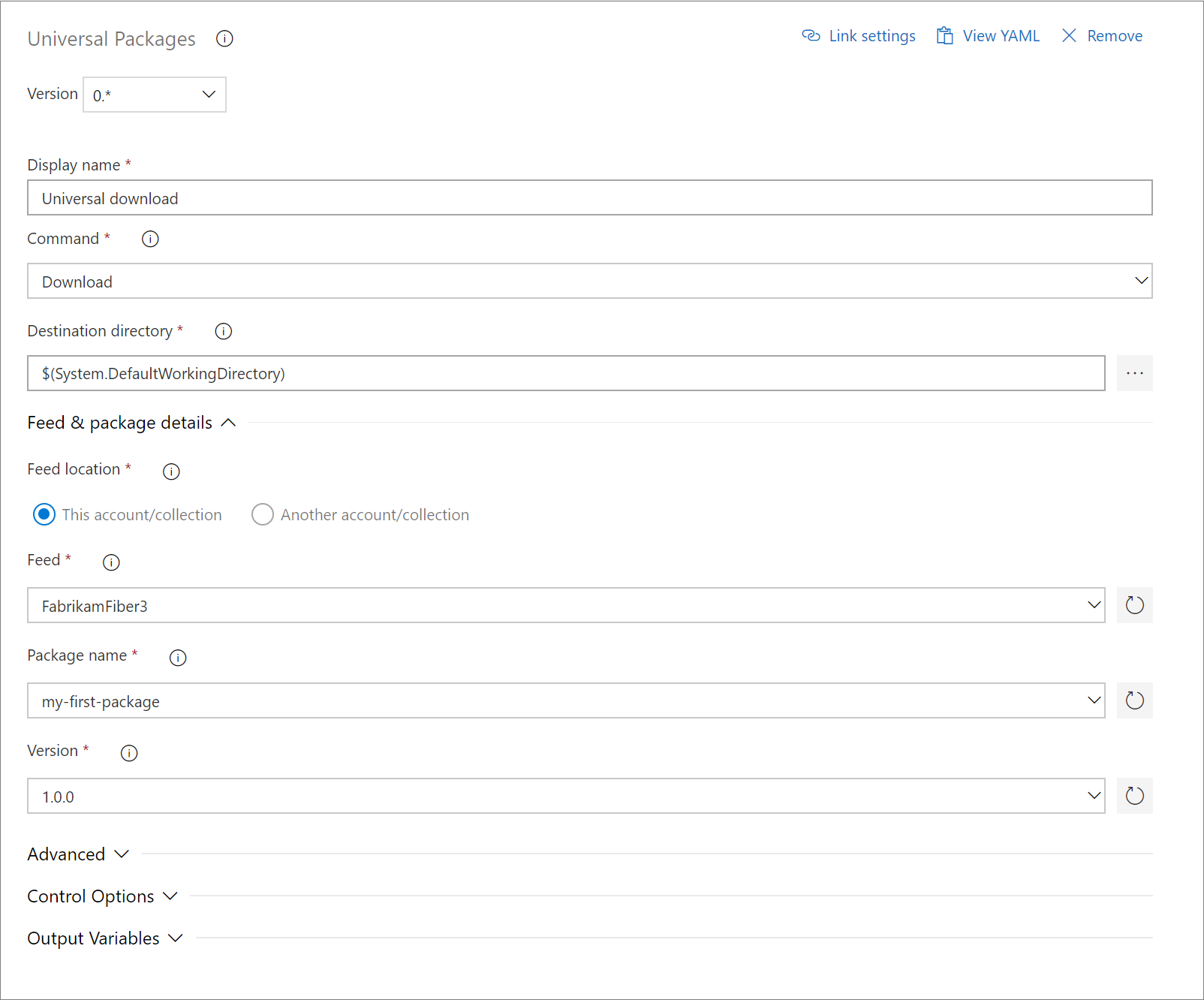Image resolution: width=1204 pixels, height=1000 pixels.
Task: Open the Command dropdown
Action: (x=1140, y=281)
